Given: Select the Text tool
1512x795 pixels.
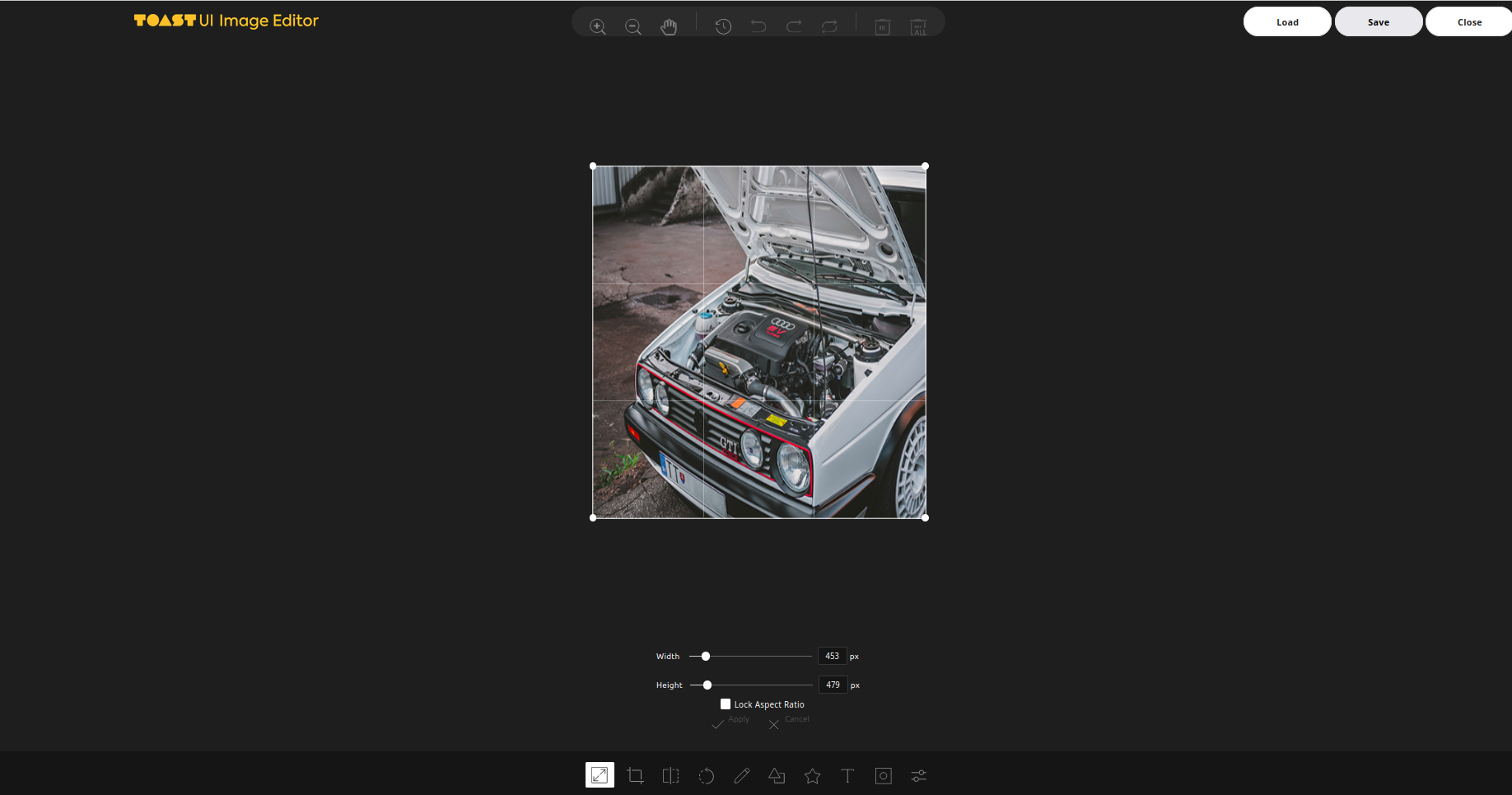Looking at the screenshot, I should [x=847, y=775].
